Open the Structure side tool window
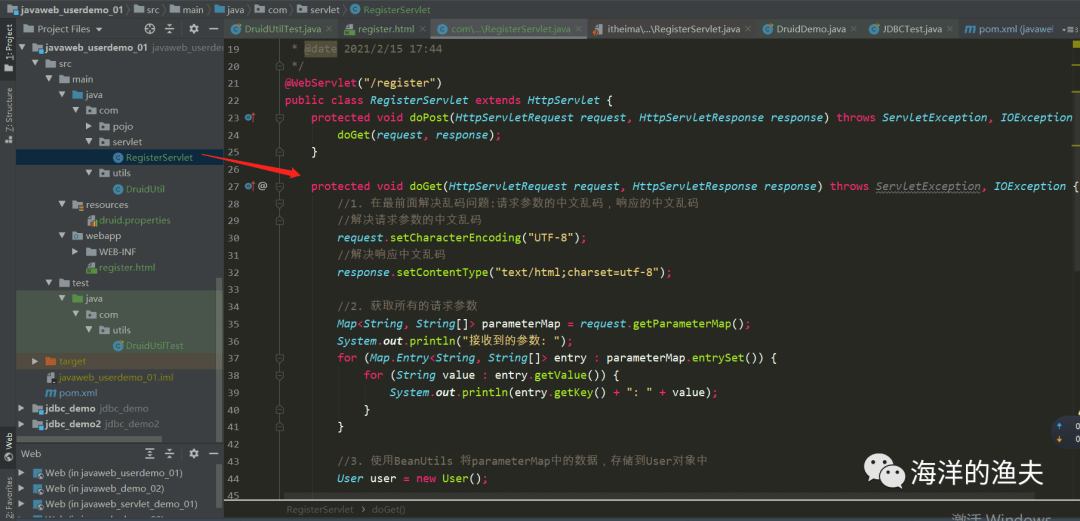This screenshot has height=521, width=1080. pos(8,114)
